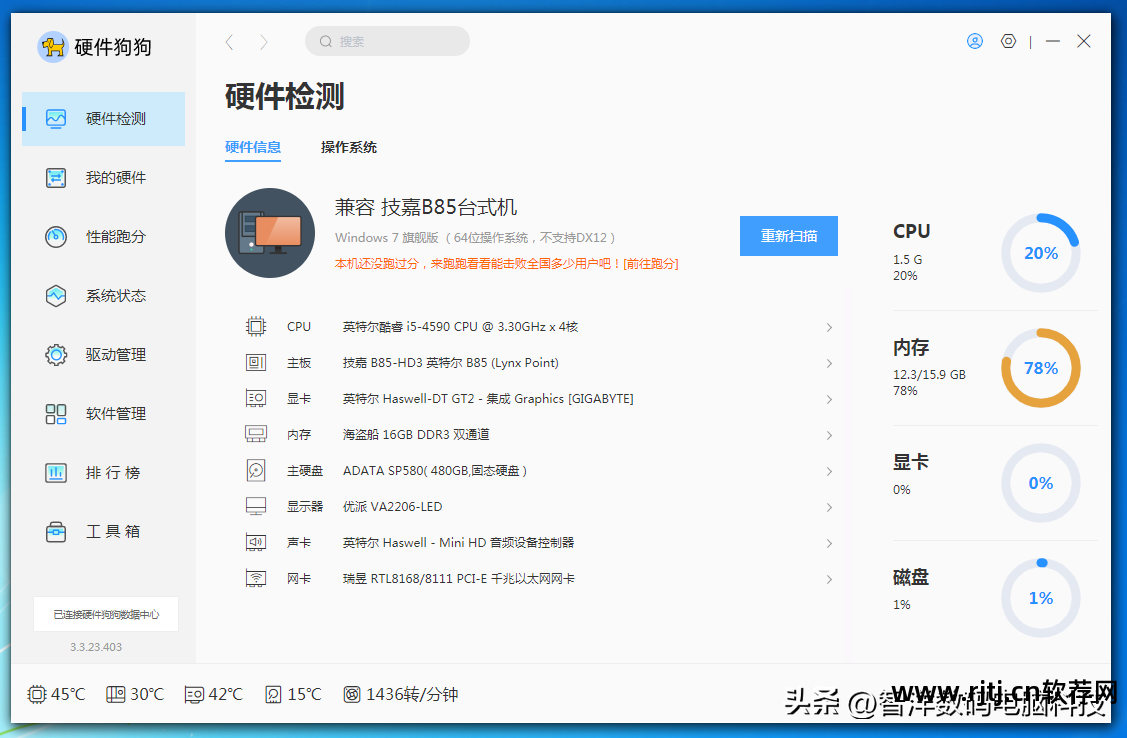This screenshot has height=738, width=1127.
Task: Click the 显卡 graphics card row icon
Action: click(256, 399)
